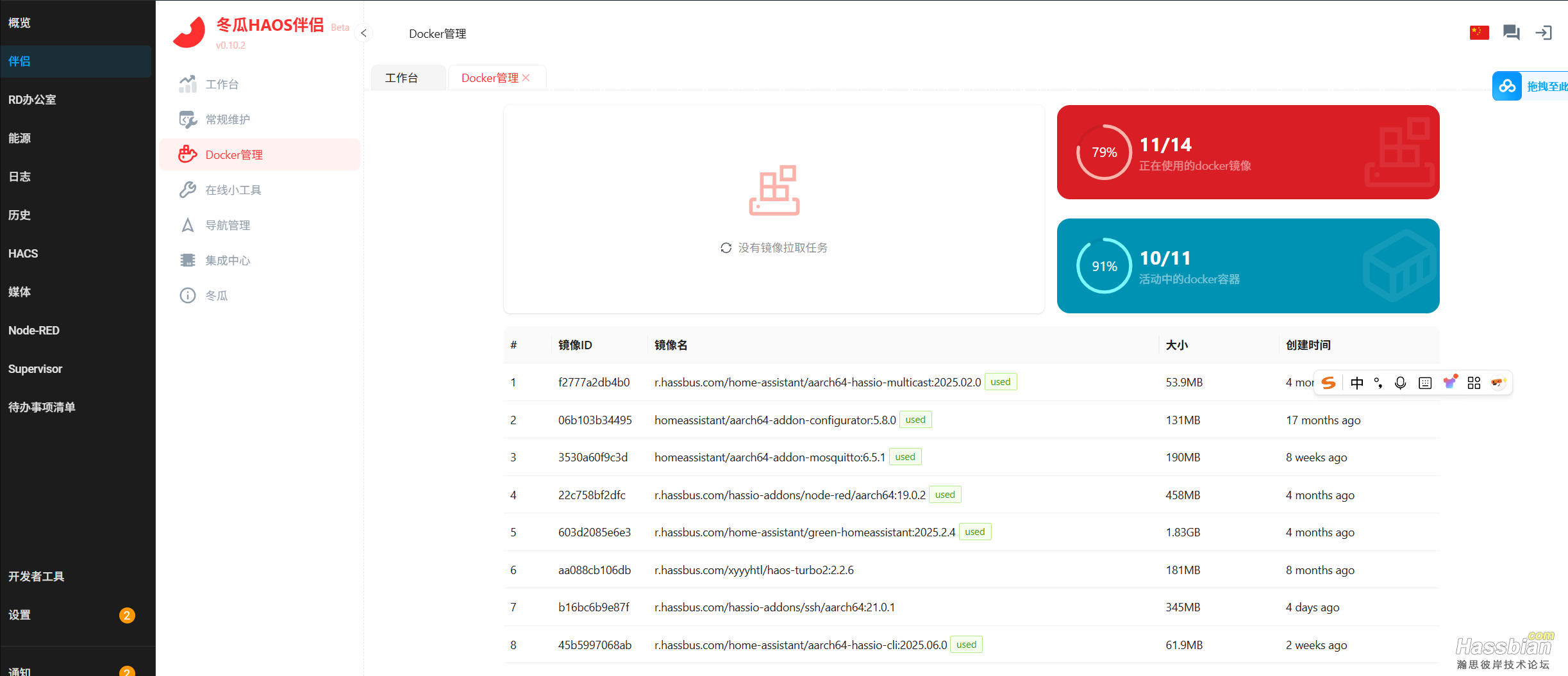This screenshot has width=1568, height=676.
Task: Open Node-RED in the sidebar
Action: click(76, 330)
